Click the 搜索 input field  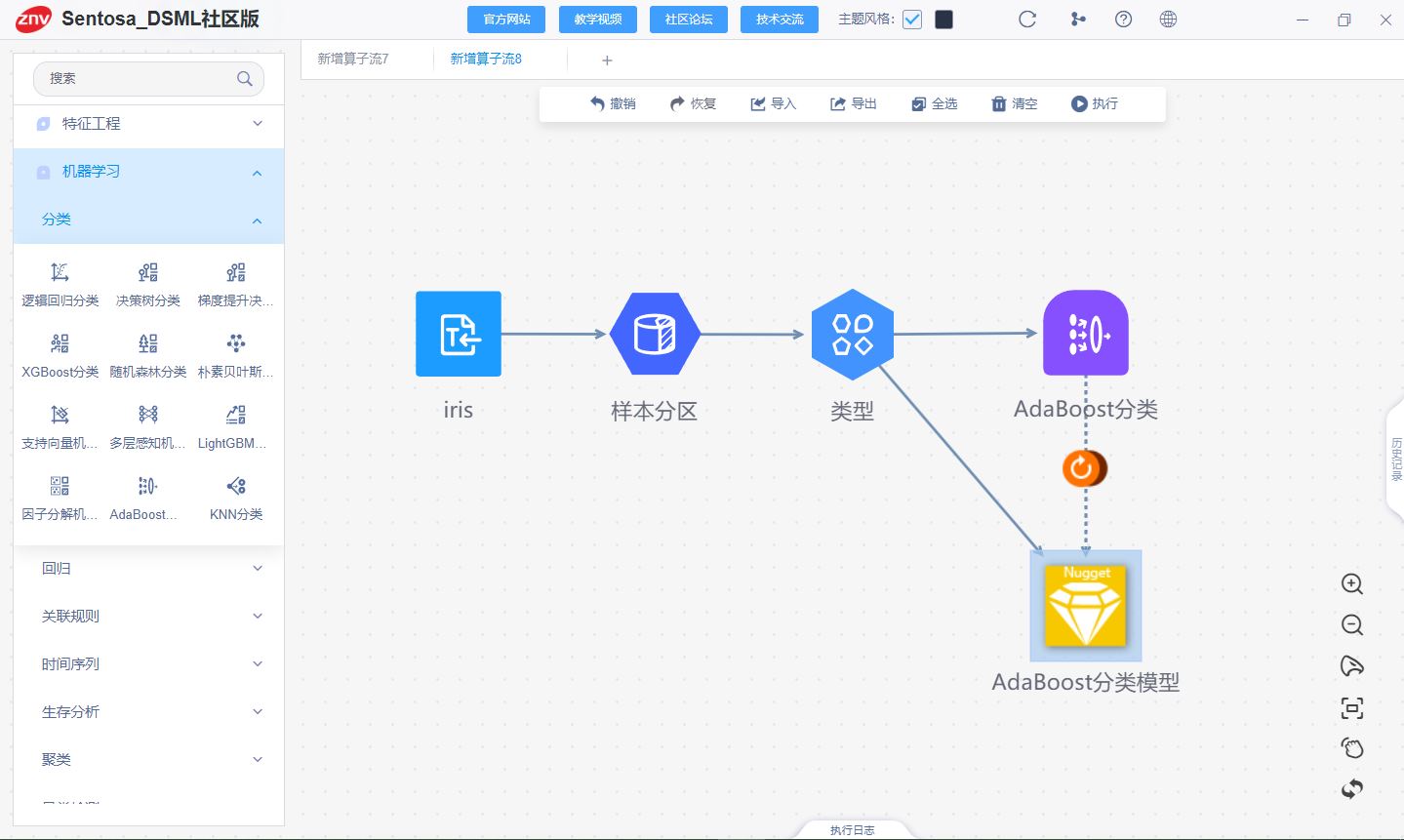[148, 79]
